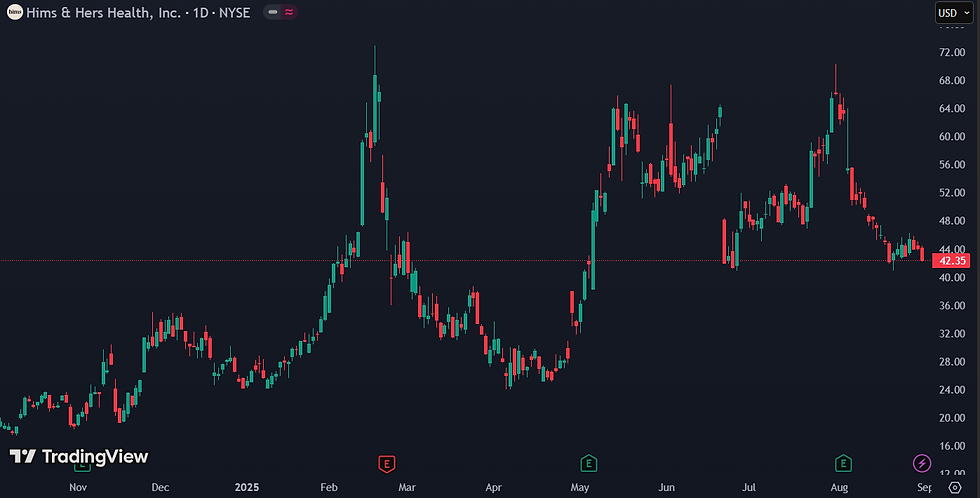Click the Feb time axis label
Screen dimensions: 980x498
[x=329, y=487]
